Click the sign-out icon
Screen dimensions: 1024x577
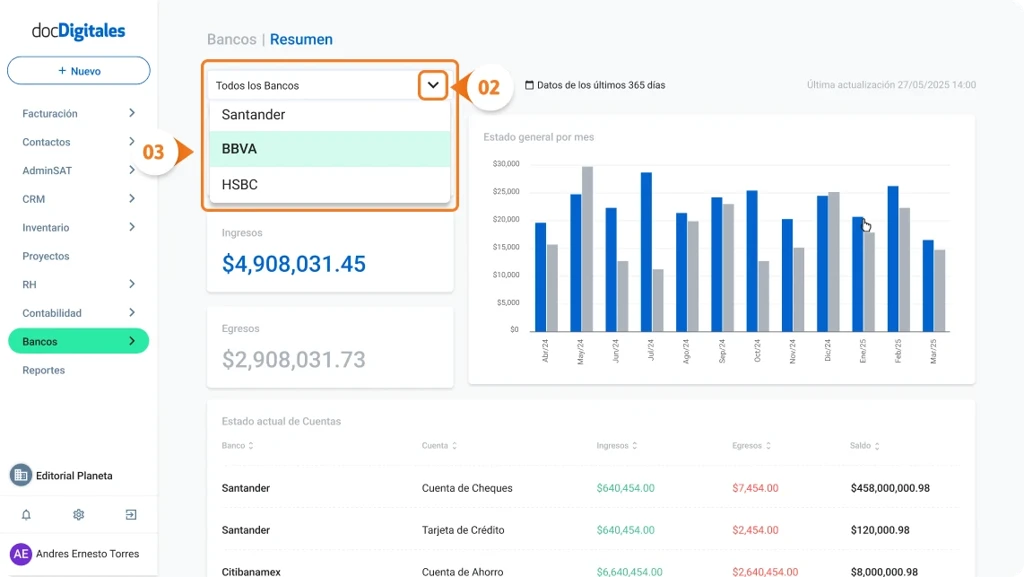click(x=131, y=514)
